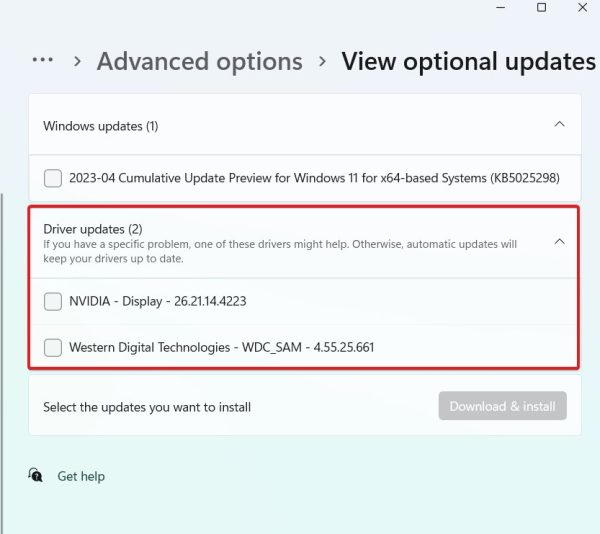The width and height of the screenshot is (600, 534).
Task: Open the breadcrumb ellipsis menu
Action: pyautogui.click(x=42, y=61)
